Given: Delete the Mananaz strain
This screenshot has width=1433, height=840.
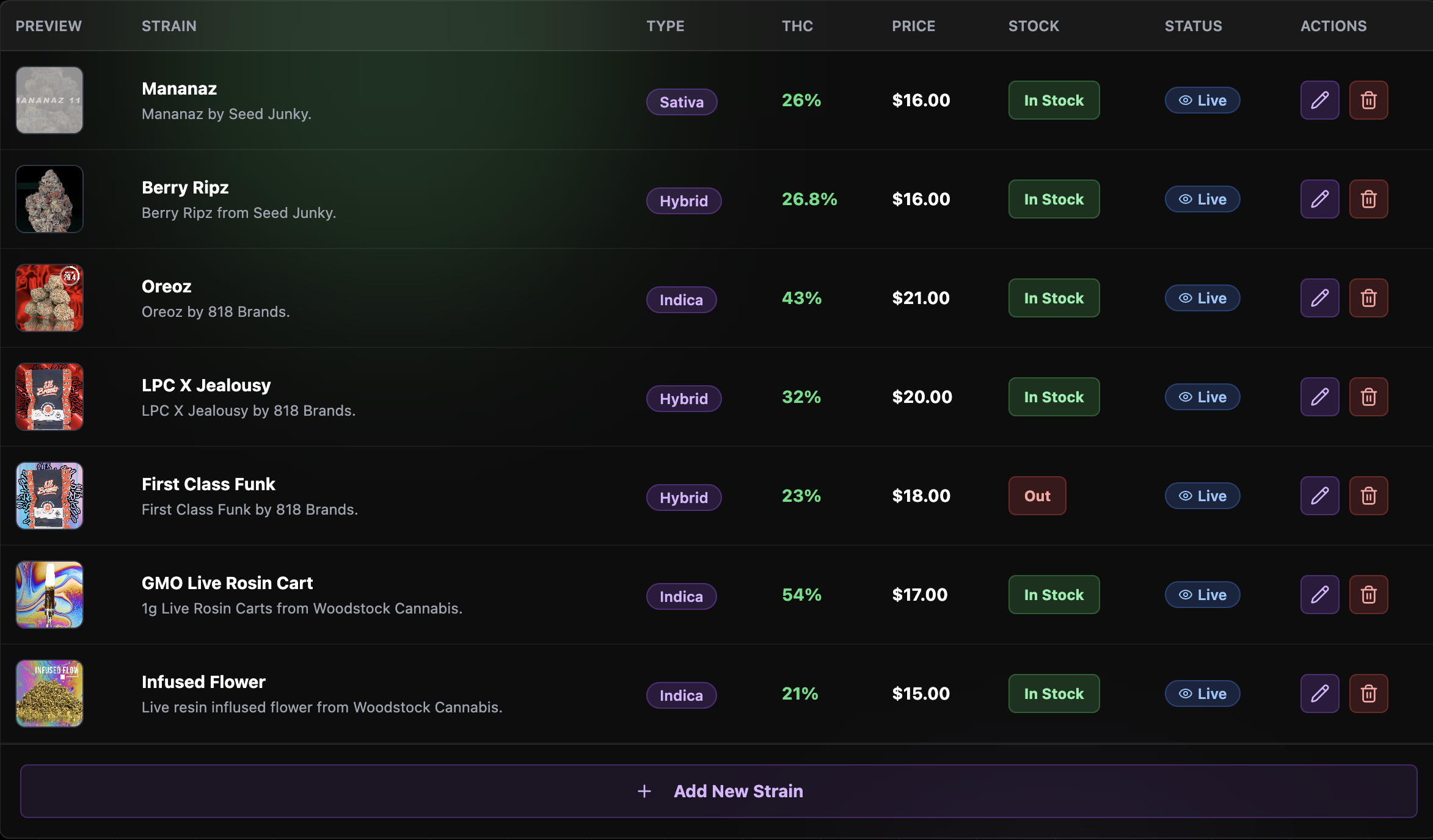Looking at the screenshot, I should 1368,100.
